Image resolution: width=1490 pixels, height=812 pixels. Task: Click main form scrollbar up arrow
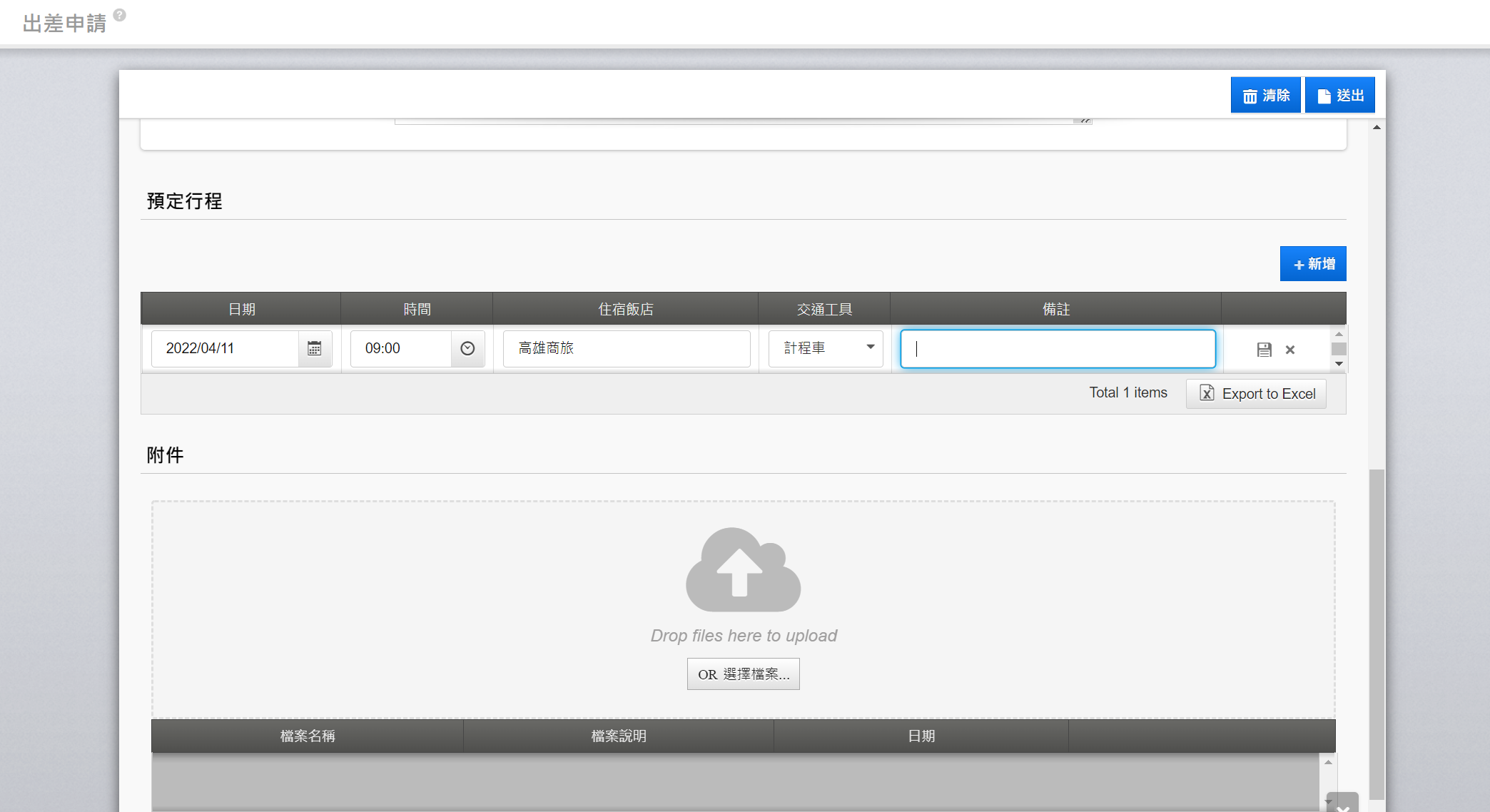tap(1377, 127)
